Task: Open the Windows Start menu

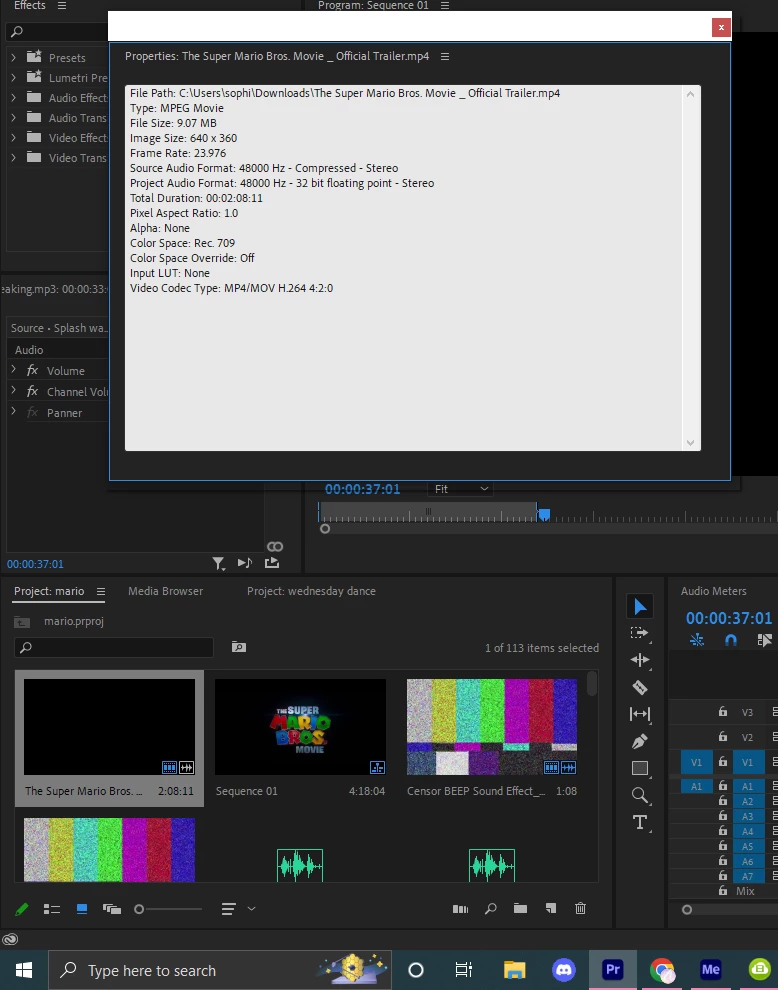Action: [24, 970]
